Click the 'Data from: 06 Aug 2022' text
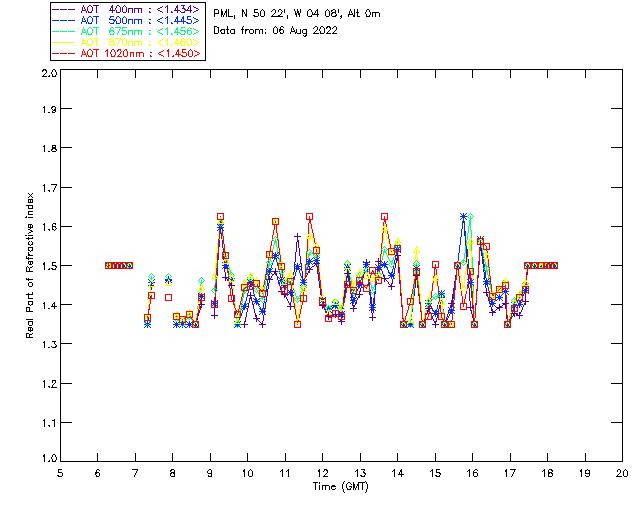Image resolution: width=640 pixels, height=512 pixels. [276, 31]
